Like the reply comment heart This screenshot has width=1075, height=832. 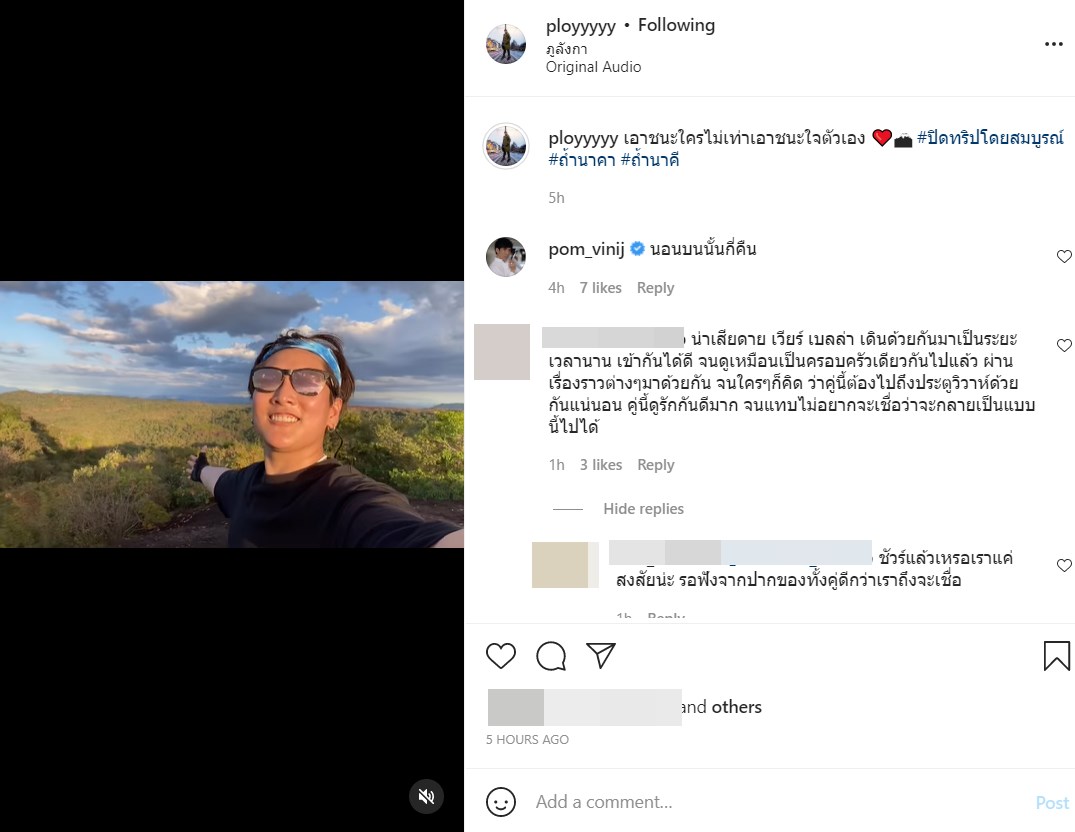(1064, 566)
